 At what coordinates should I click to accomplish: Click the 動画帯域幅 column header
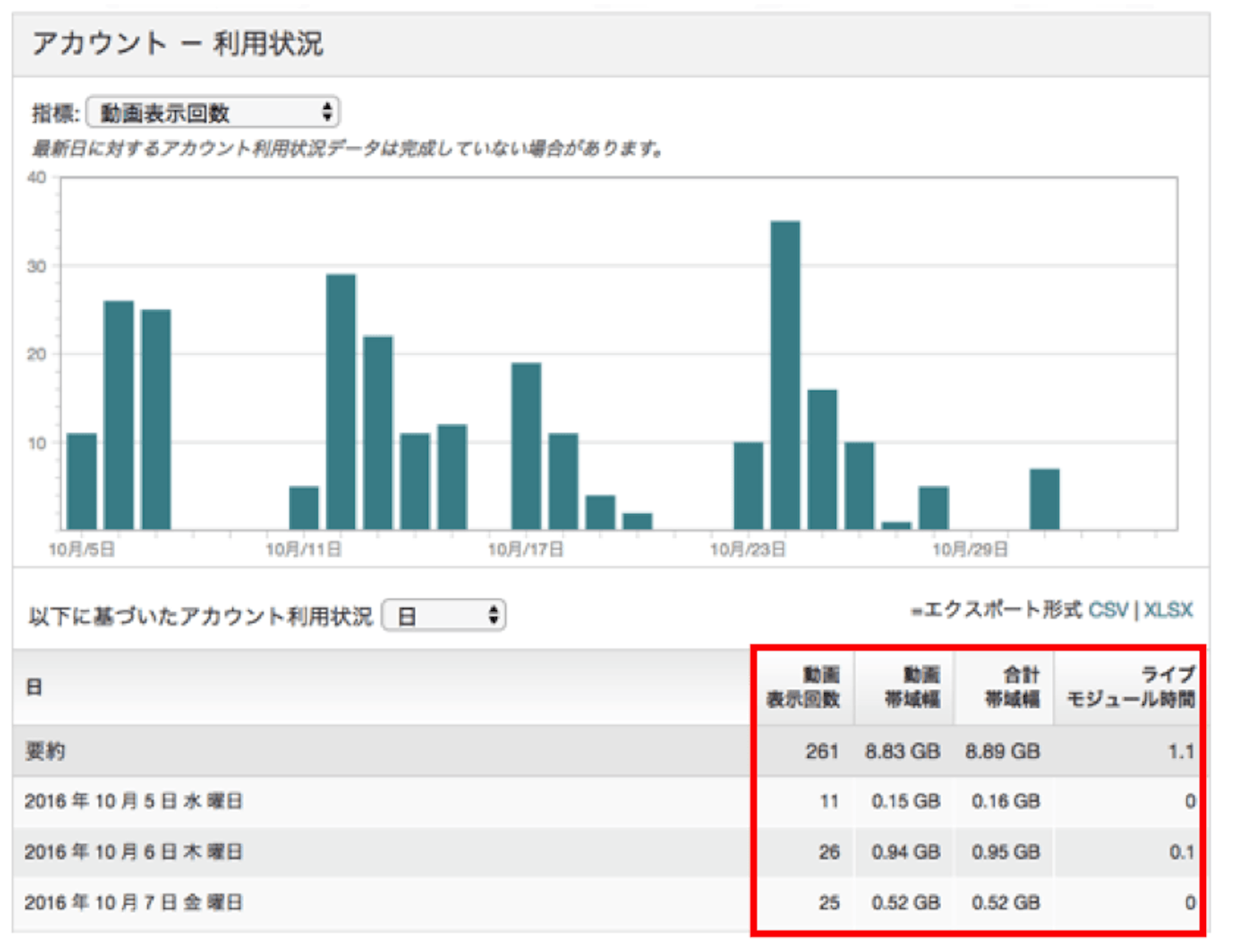912,687
